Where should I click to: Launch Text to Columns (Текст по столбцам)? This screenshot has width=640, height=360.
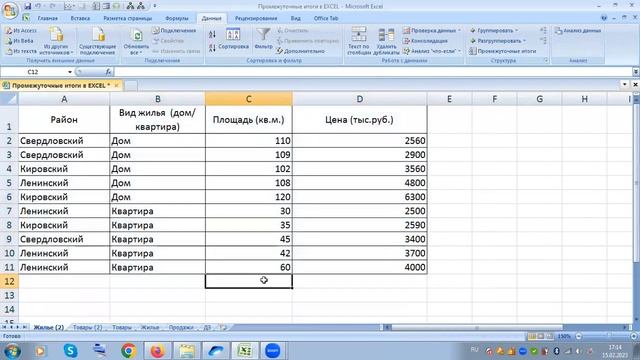[359, 41]
